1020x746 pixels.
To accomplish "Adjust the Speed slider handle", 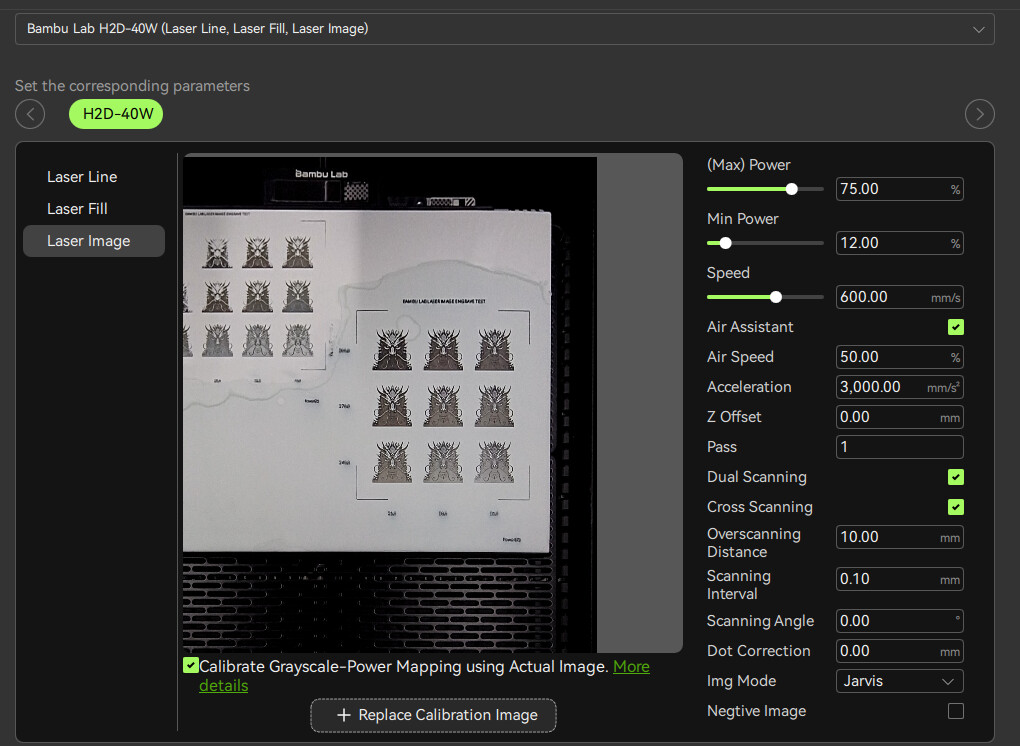I will (x=776, y=297).
